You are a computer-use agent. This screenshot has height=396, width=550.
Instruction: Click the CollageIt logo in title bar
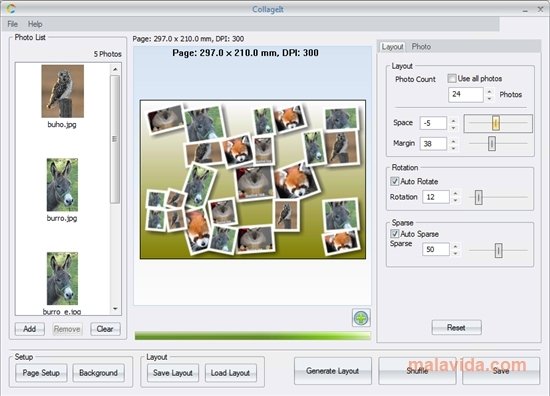(x=11, y=8)
